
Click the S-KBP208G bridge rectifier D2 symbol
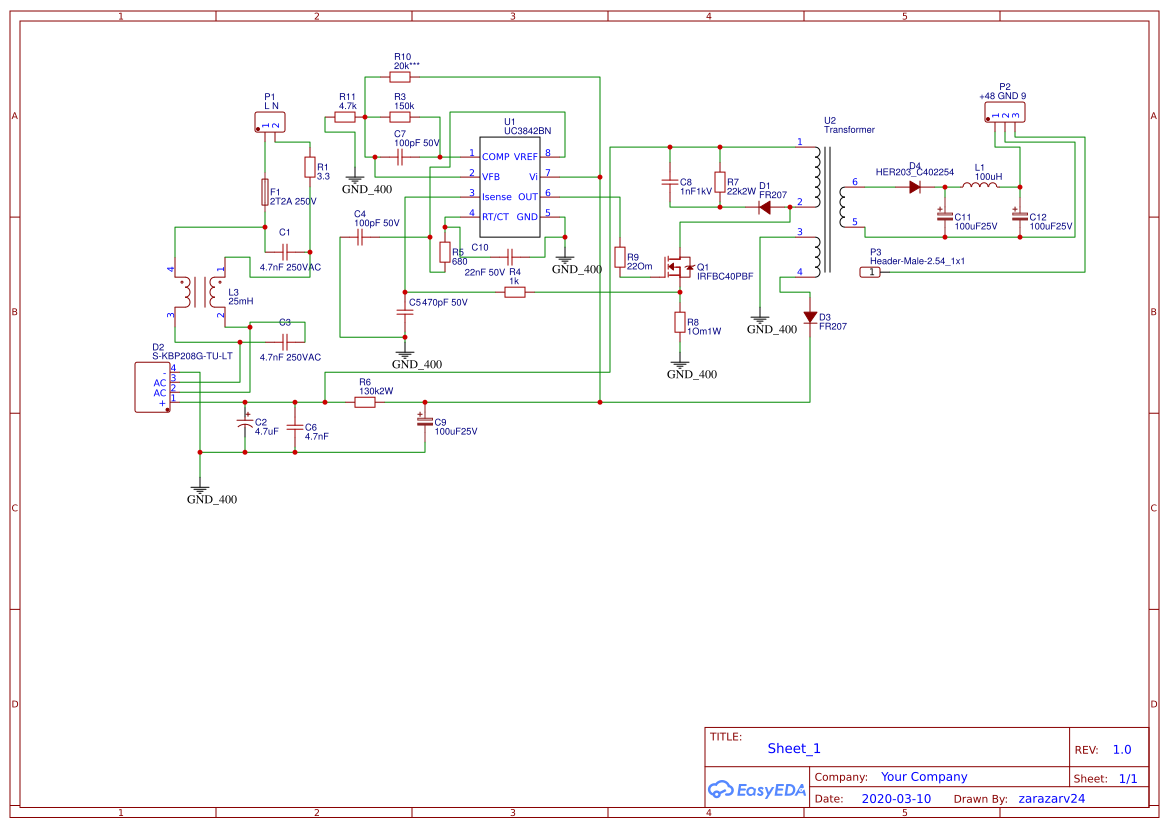point(150,387)
